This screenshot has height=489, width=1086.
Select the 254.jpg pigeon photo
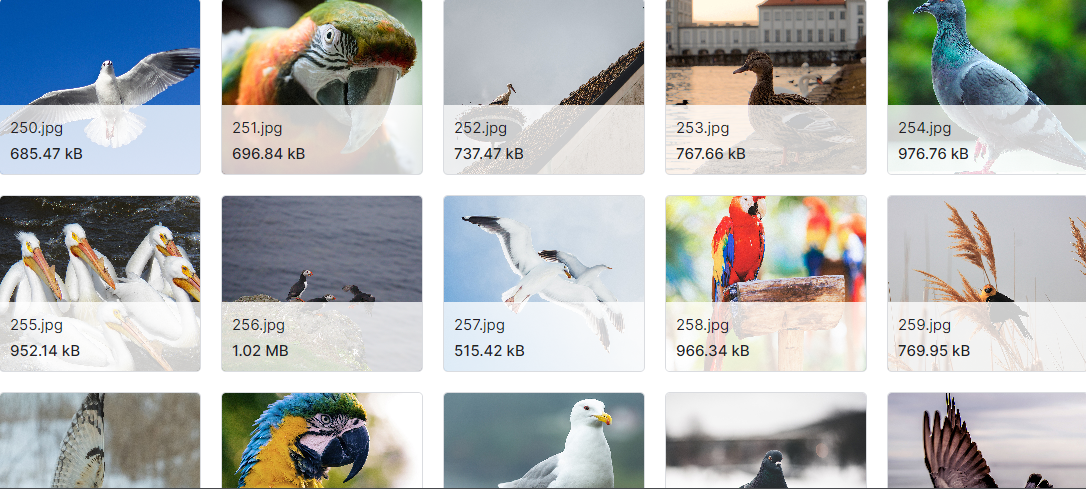click(x=987, y=87)
